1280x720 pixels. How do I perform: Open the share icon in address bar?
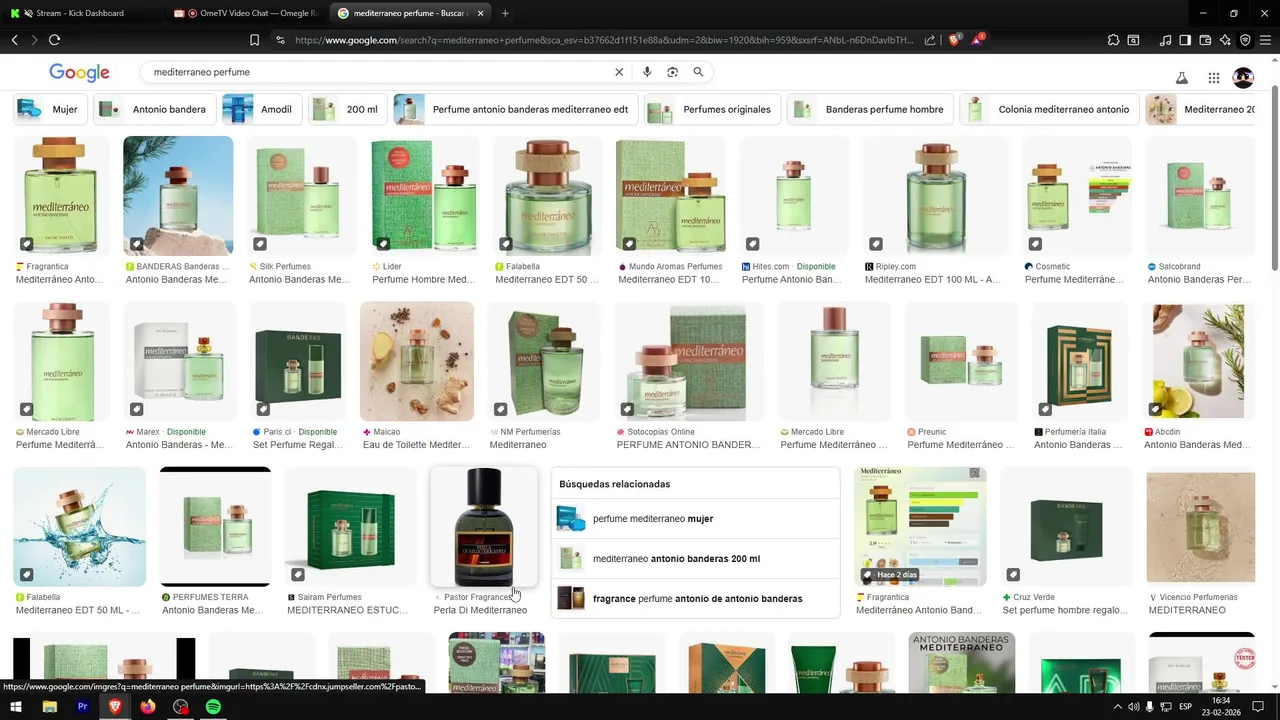pyautogui.click(x=930, y=40)
